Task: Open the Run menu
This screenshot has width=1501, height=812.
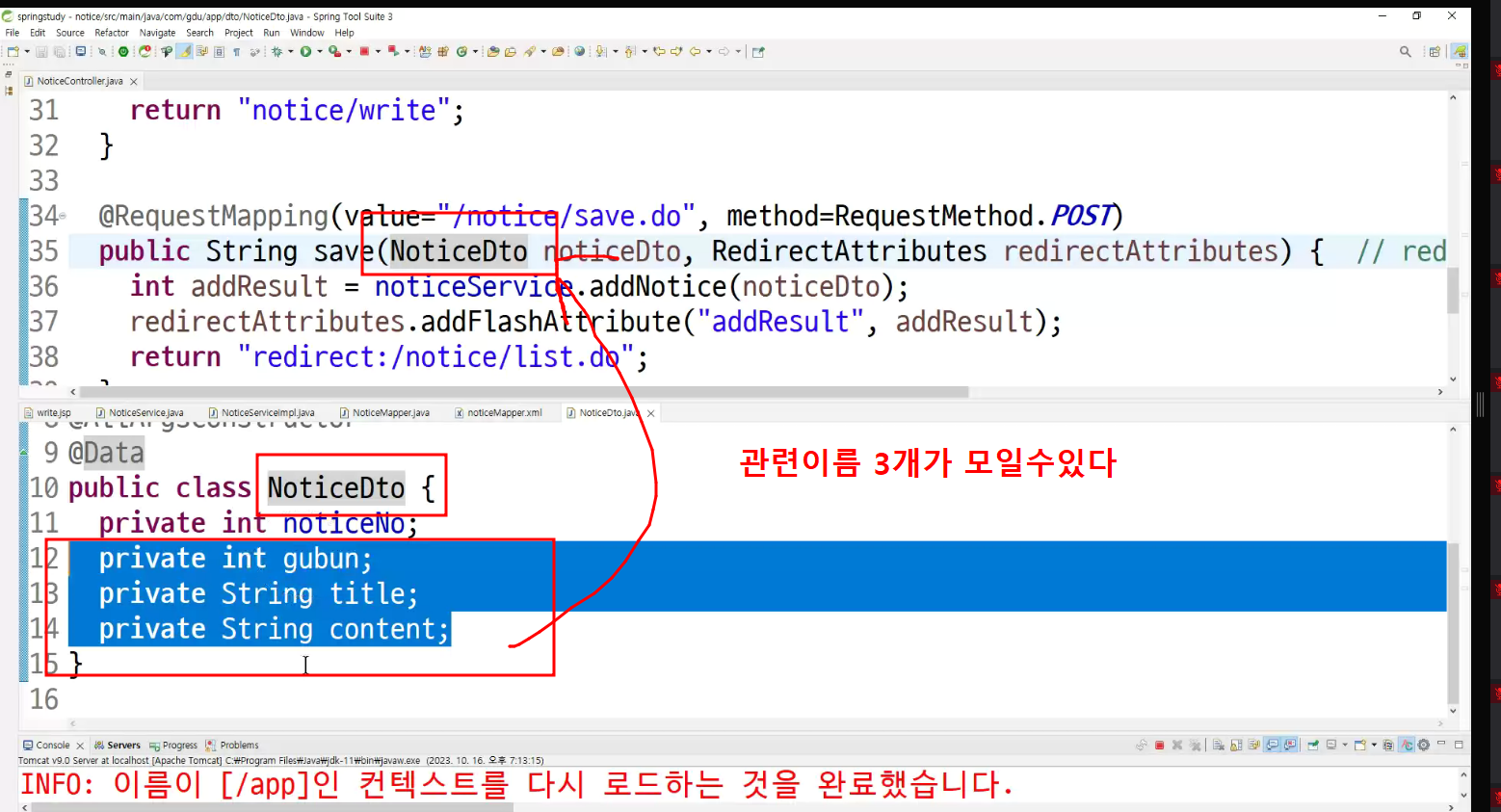Action: [272, 33]
